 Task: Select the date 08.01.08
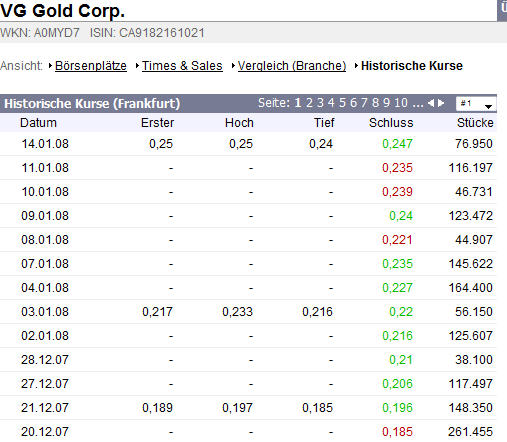point(45,240)
